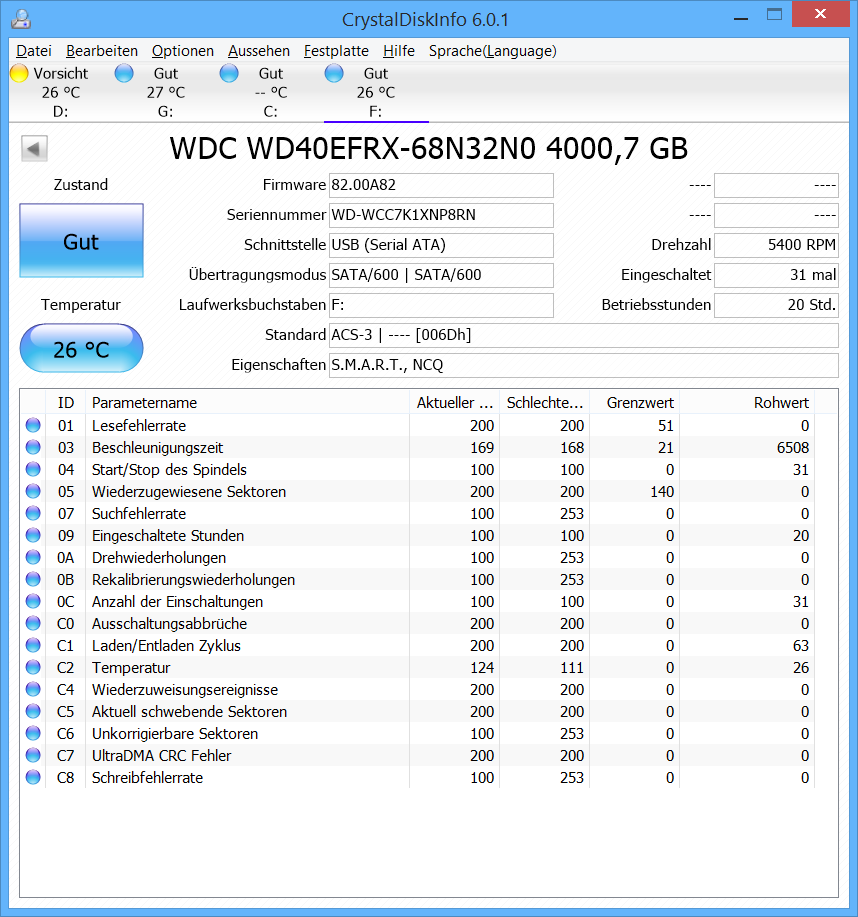Select Rohwert 63 in Laden/Entladen Zyklus row

(801, 645)
